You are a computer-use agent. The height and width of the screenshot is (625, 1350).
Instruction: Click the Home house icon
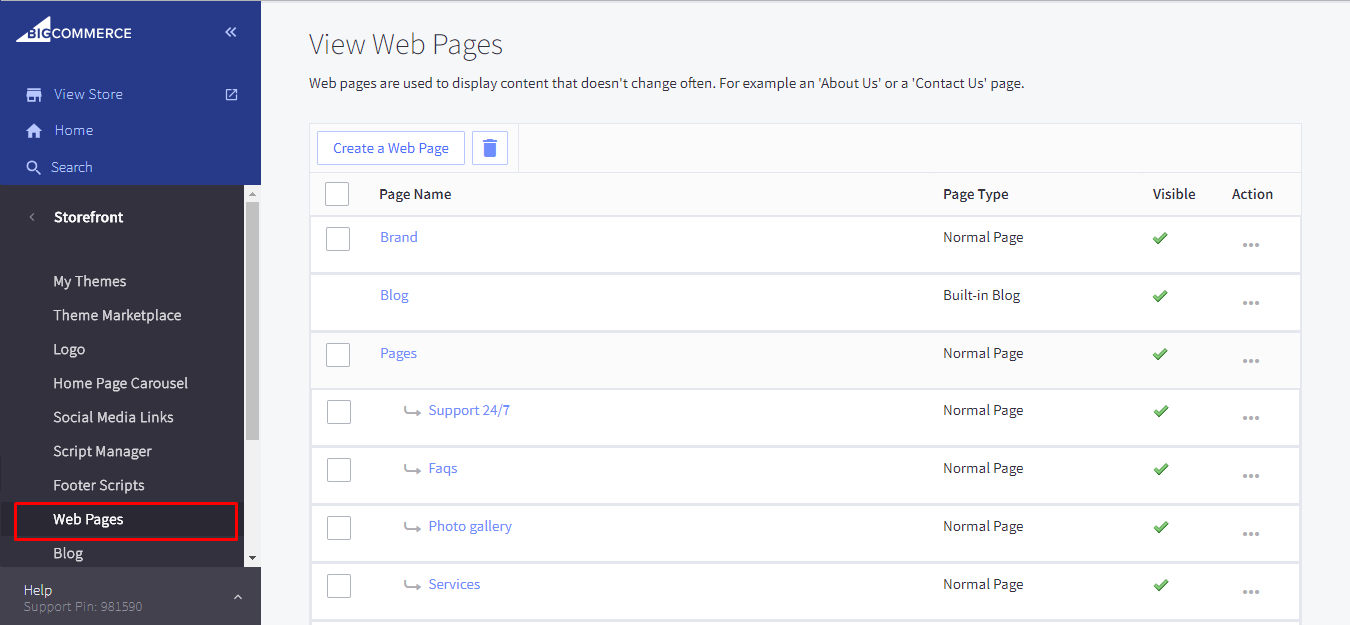[34, 131]
